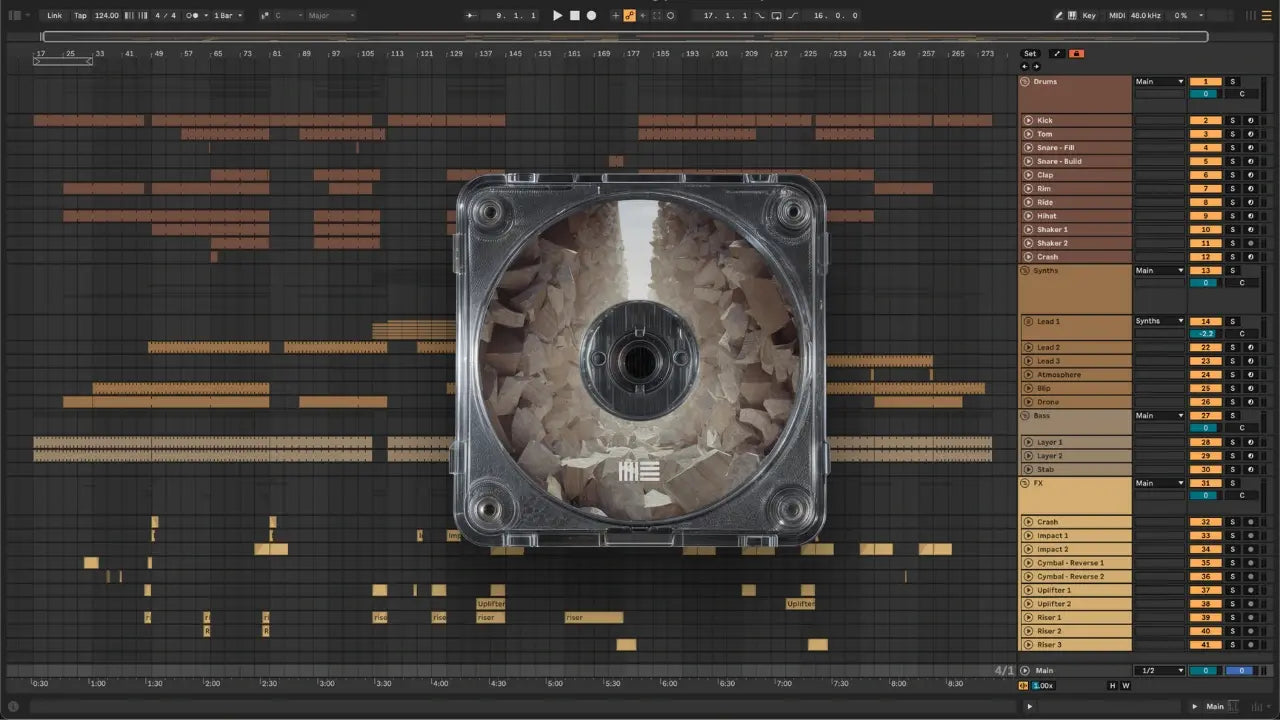
Task: Collapse the Drums group track
Action: tap(1025, 82)
